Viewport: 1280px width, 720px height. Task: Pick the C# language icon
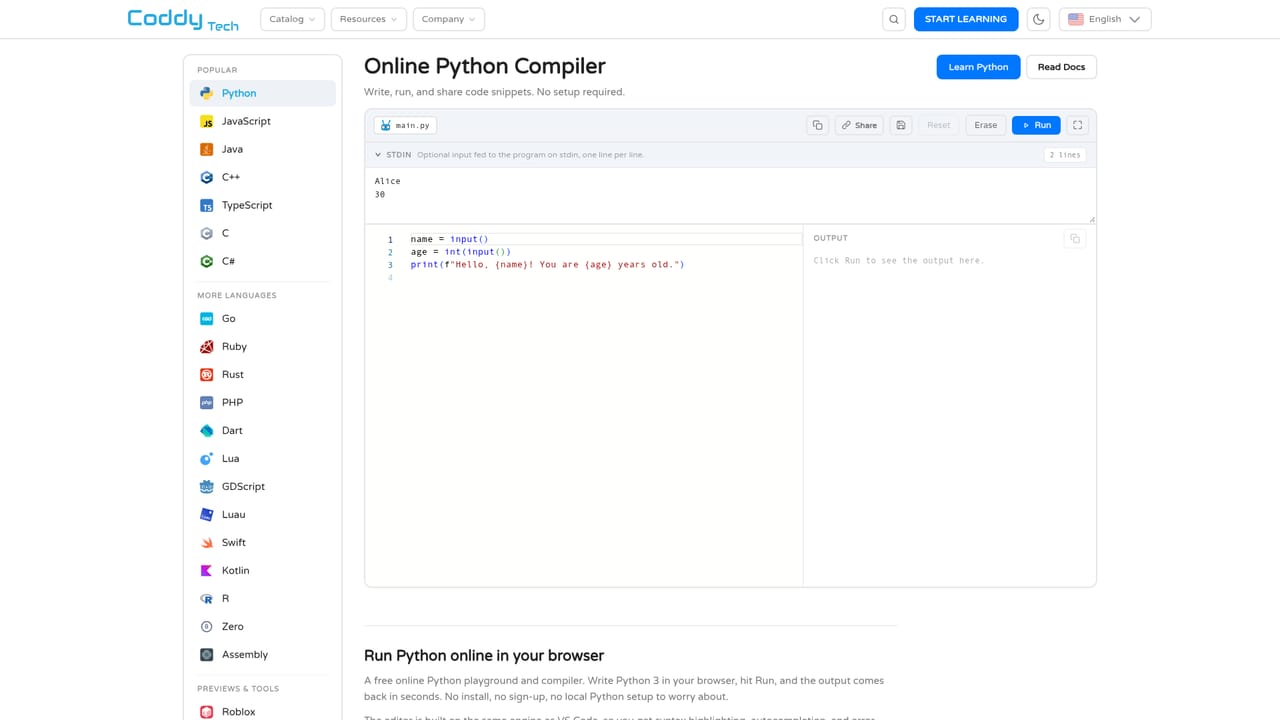coord(206,261)
